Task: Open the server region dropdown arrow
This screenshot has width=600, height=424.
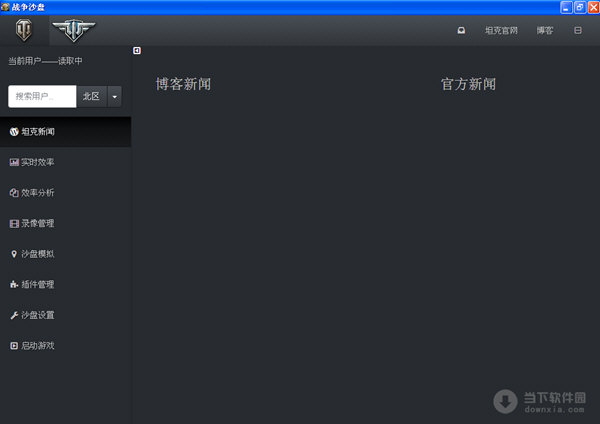Action: pyautogui.click(x=115, y=96)
